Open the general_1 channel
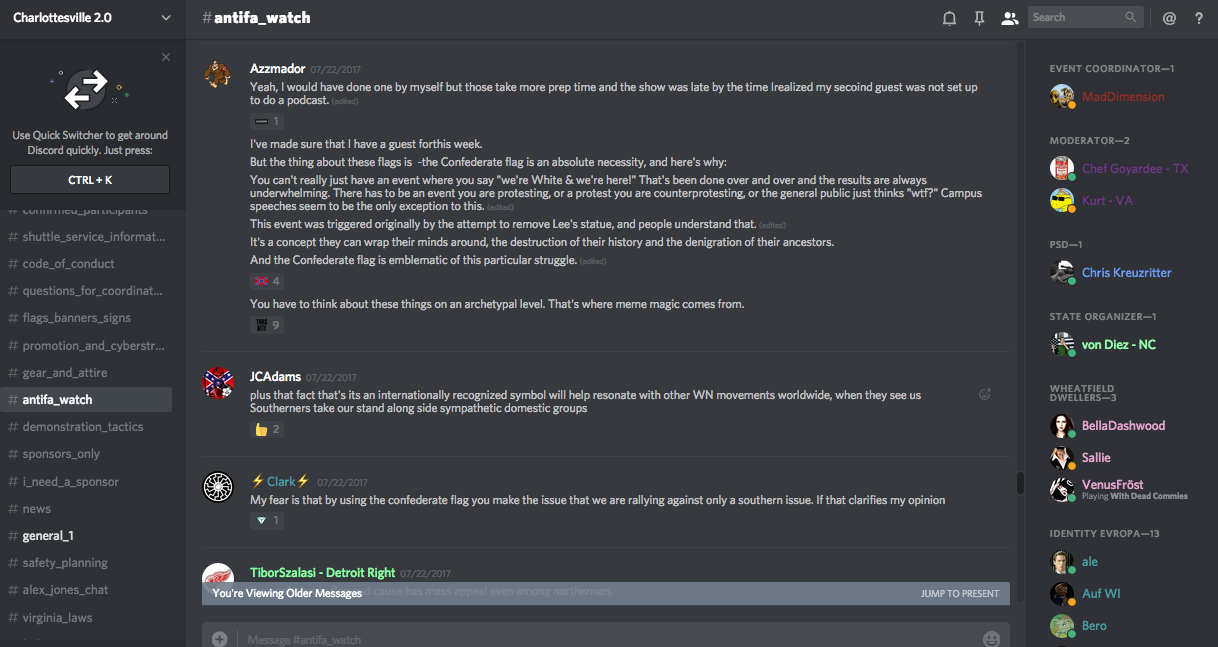The height and width of the screenshot is (647, 1218). pos(48,536)
